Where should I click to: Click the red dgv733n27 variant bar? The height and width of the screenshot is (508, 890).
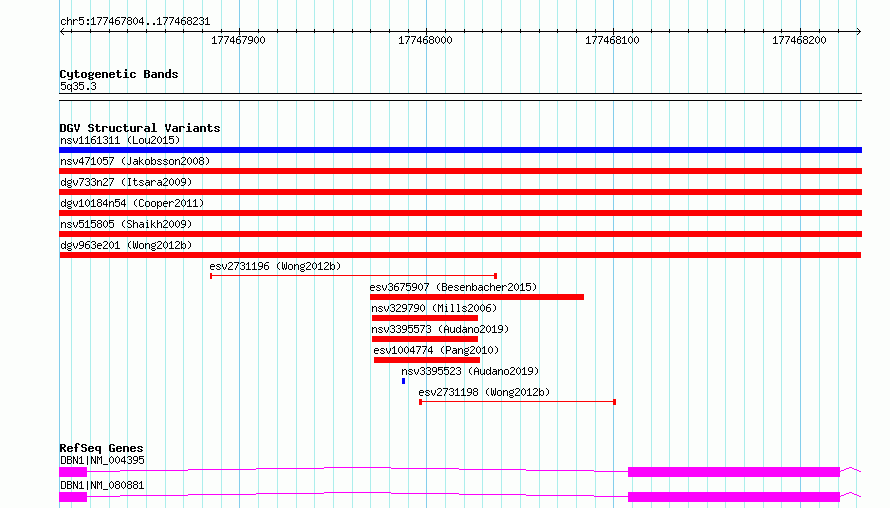[x=460, y=192]
